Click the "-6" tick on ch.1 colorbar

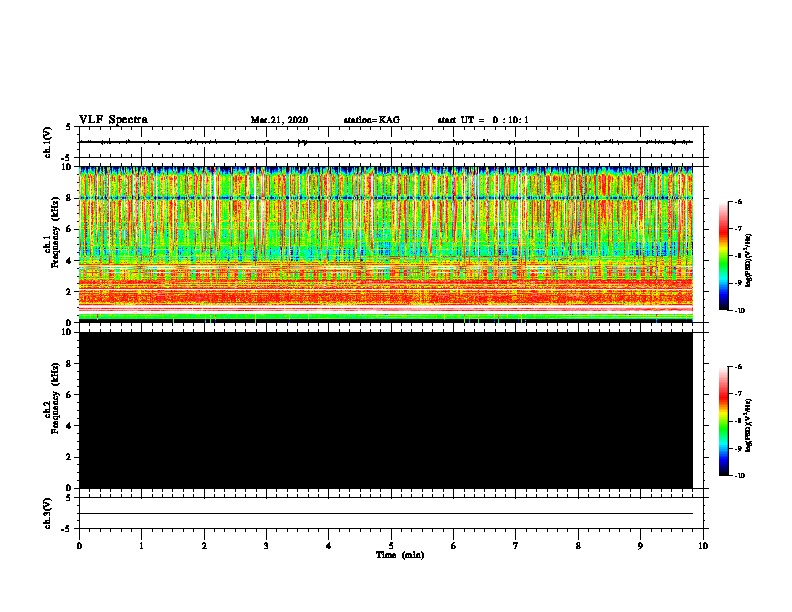[x=738, y=202]
